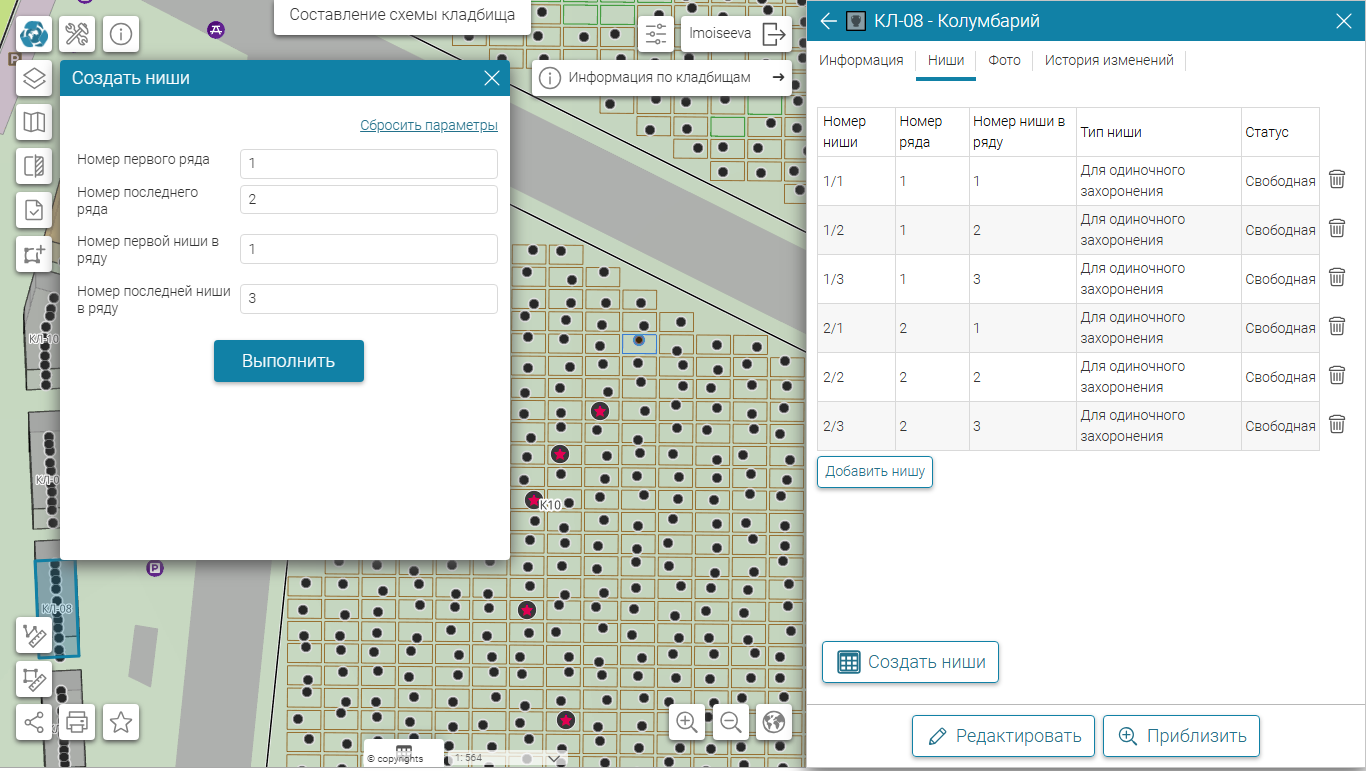This screenshot has height=771, width=1366.
Task: Focus the Номер последнего ряда field
Action: [368, 199]
